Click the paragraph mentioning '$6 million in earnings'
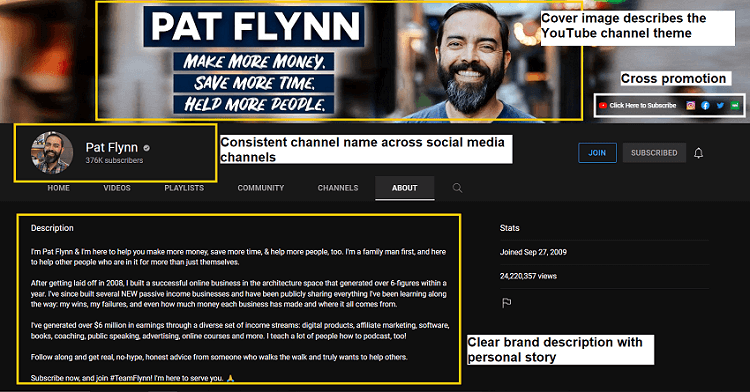Image resolution: width=750 pixels, height=392 pixels. pyautogui.click(x=240, y=330)
